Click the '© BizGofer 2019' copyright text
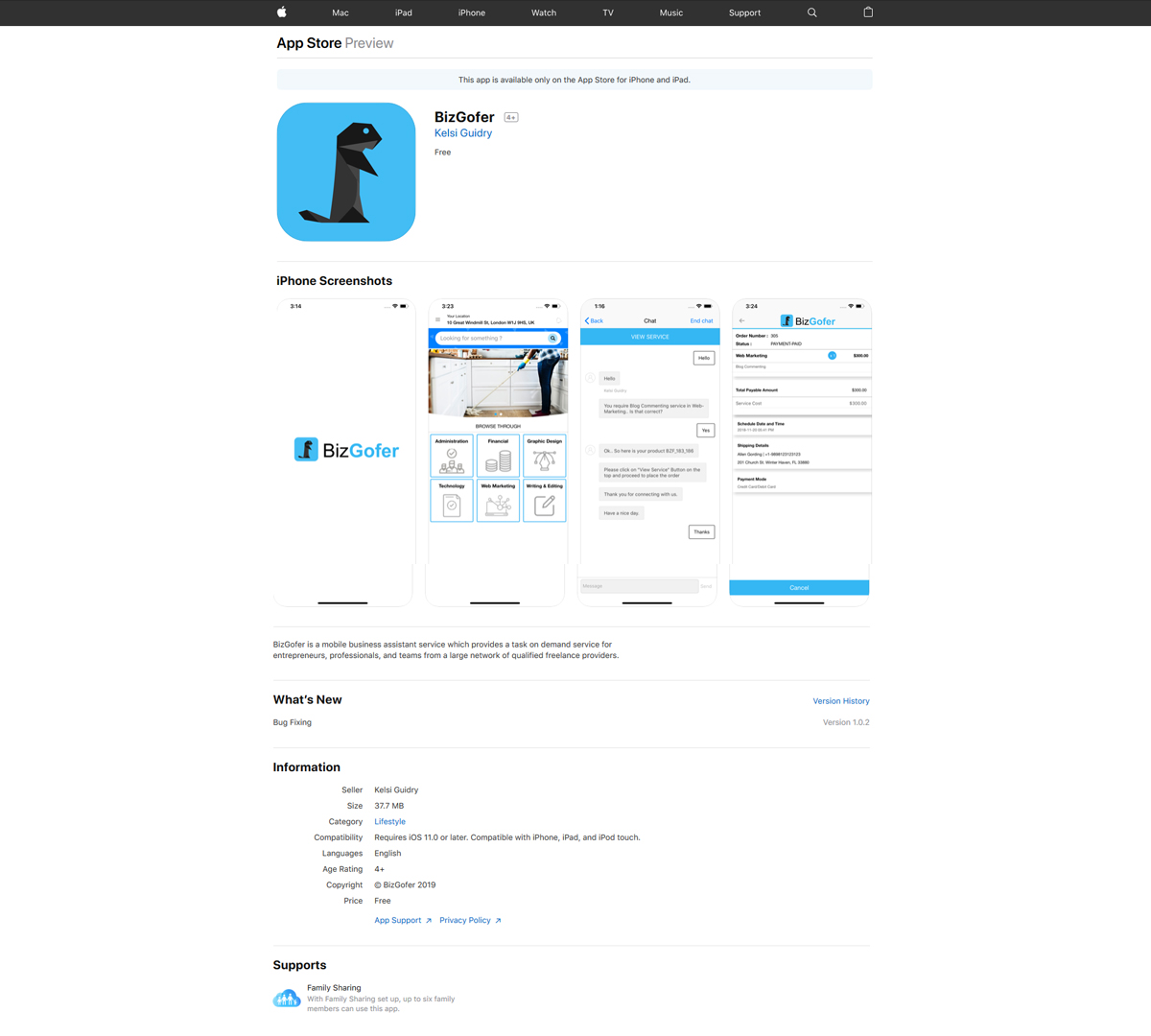1151x1036 pixels. pyautogui.click(x=405, y=885)
